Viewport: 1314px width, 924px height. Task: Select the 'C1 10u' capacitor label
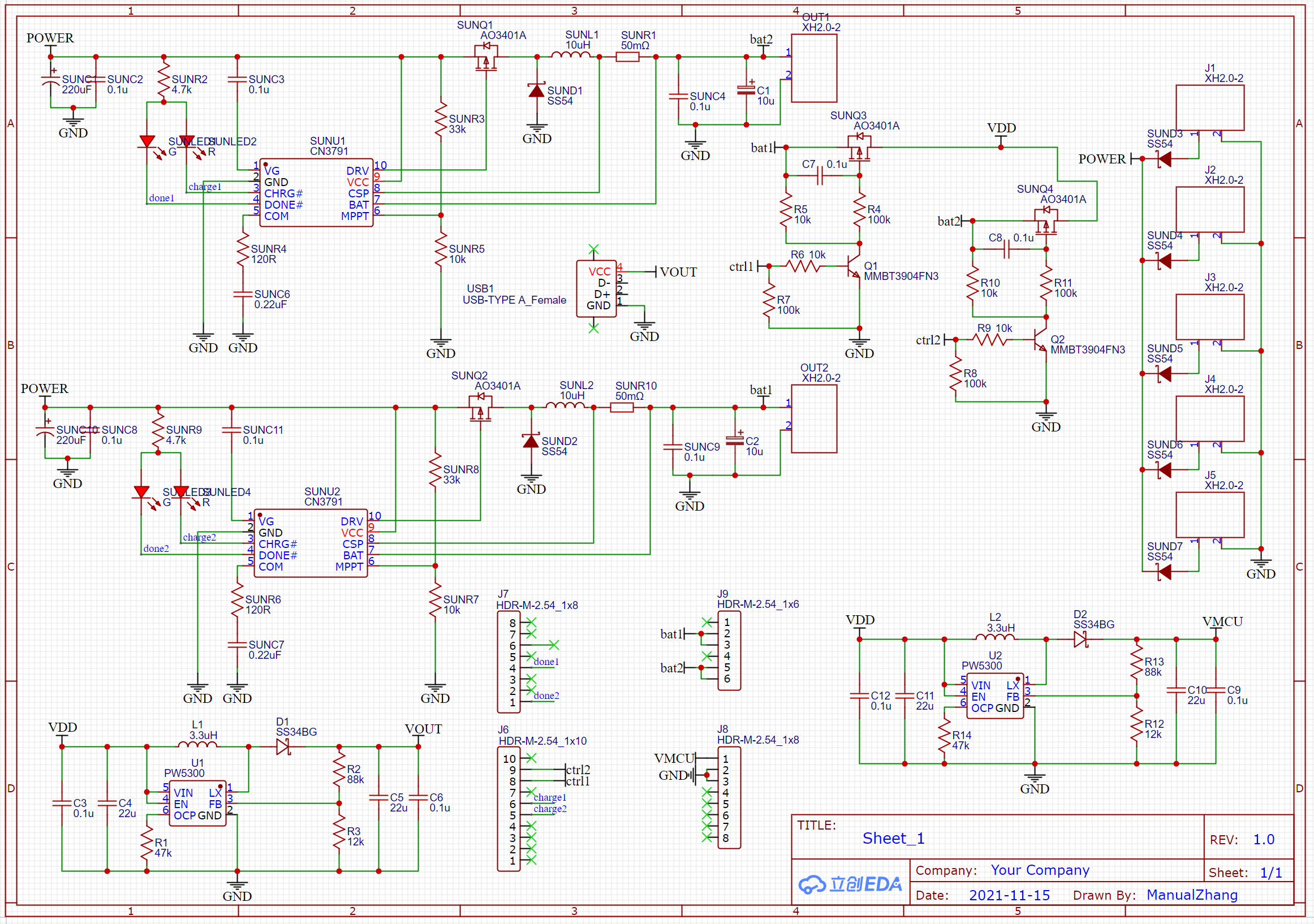(x=766, y=96)
